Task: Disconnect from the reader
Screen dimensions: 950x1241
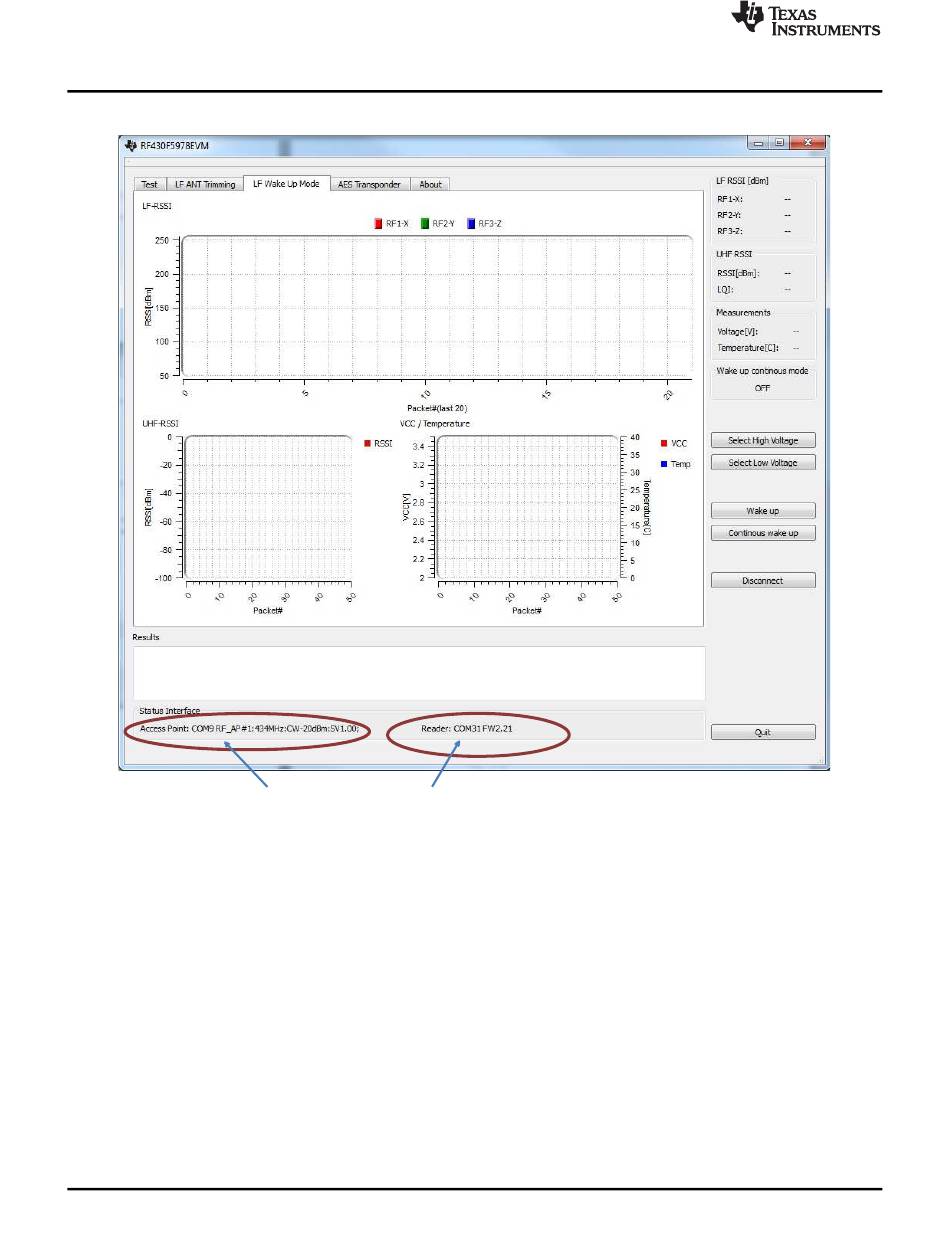Action: 763,580
